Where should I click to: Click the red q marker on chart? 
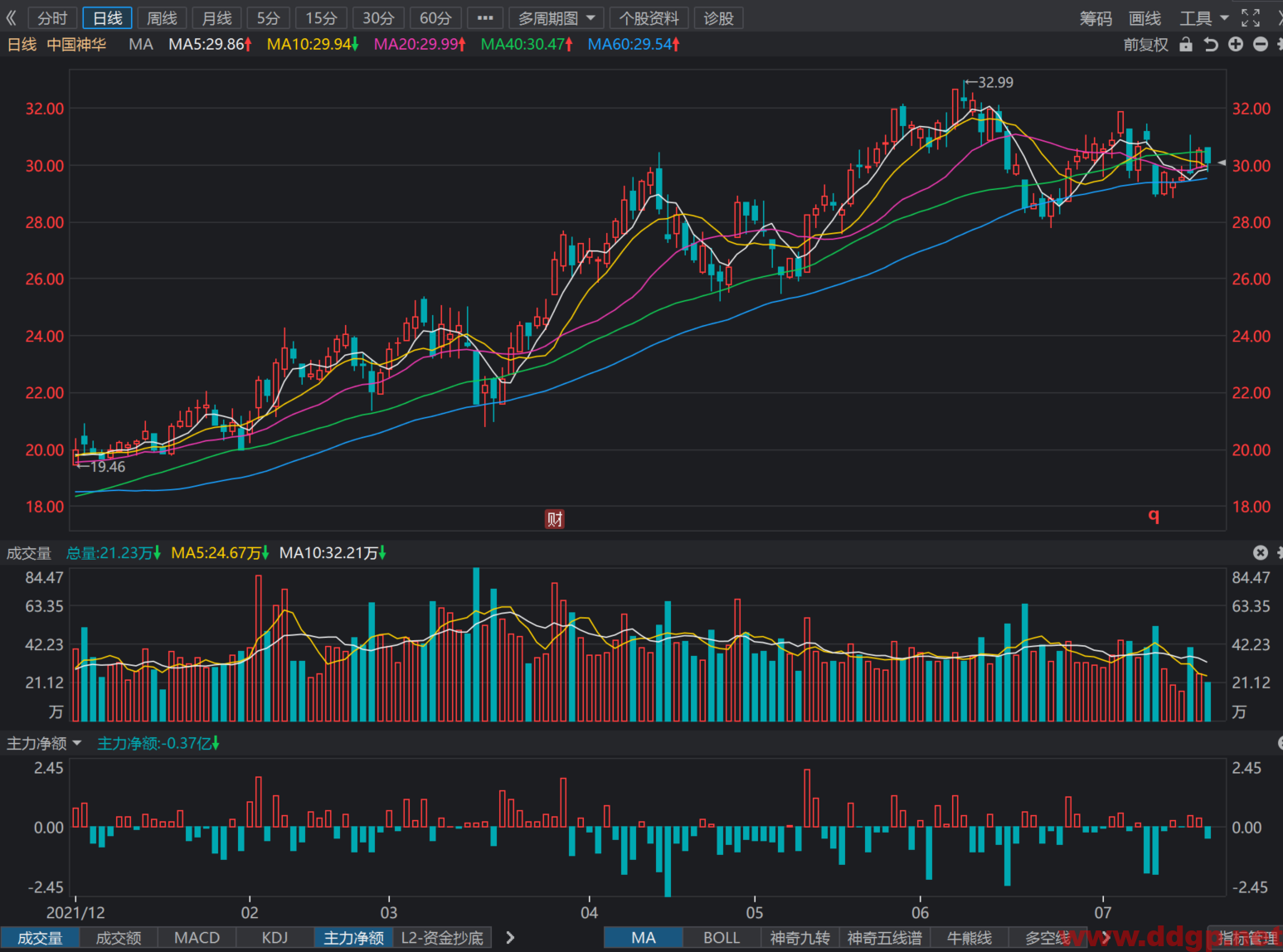[1154, 515]
